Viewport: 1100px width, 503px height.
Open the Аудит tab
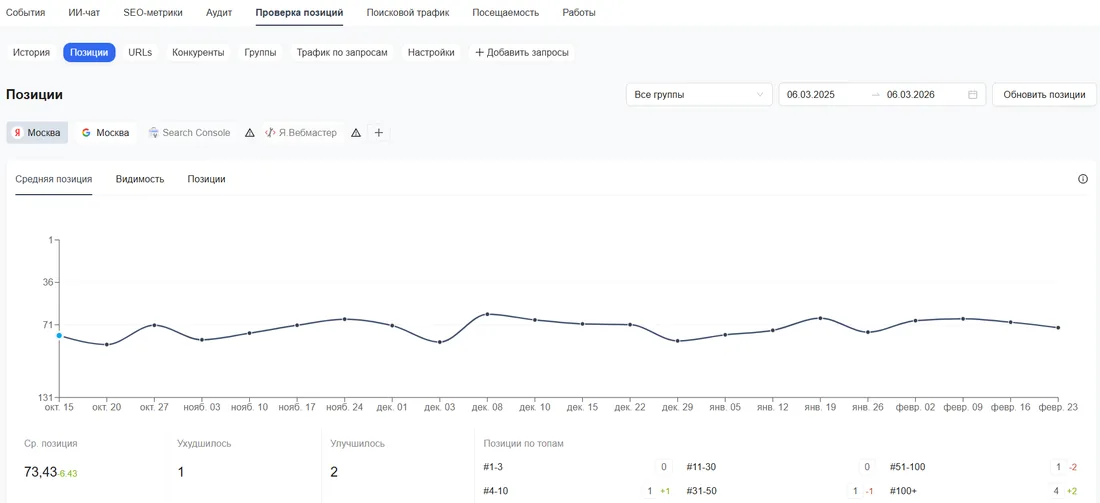[x=220, y=13]
